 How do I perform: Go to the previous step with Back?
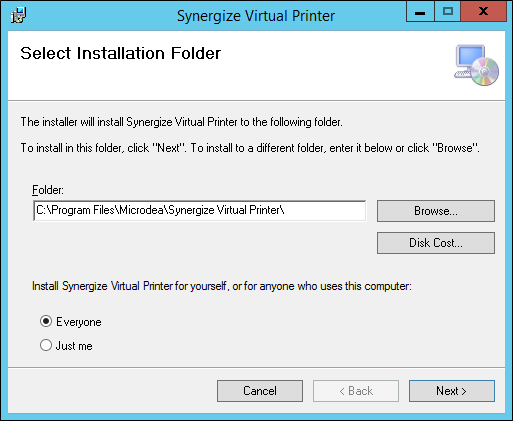pyautogui.click(x=356, y=391)
